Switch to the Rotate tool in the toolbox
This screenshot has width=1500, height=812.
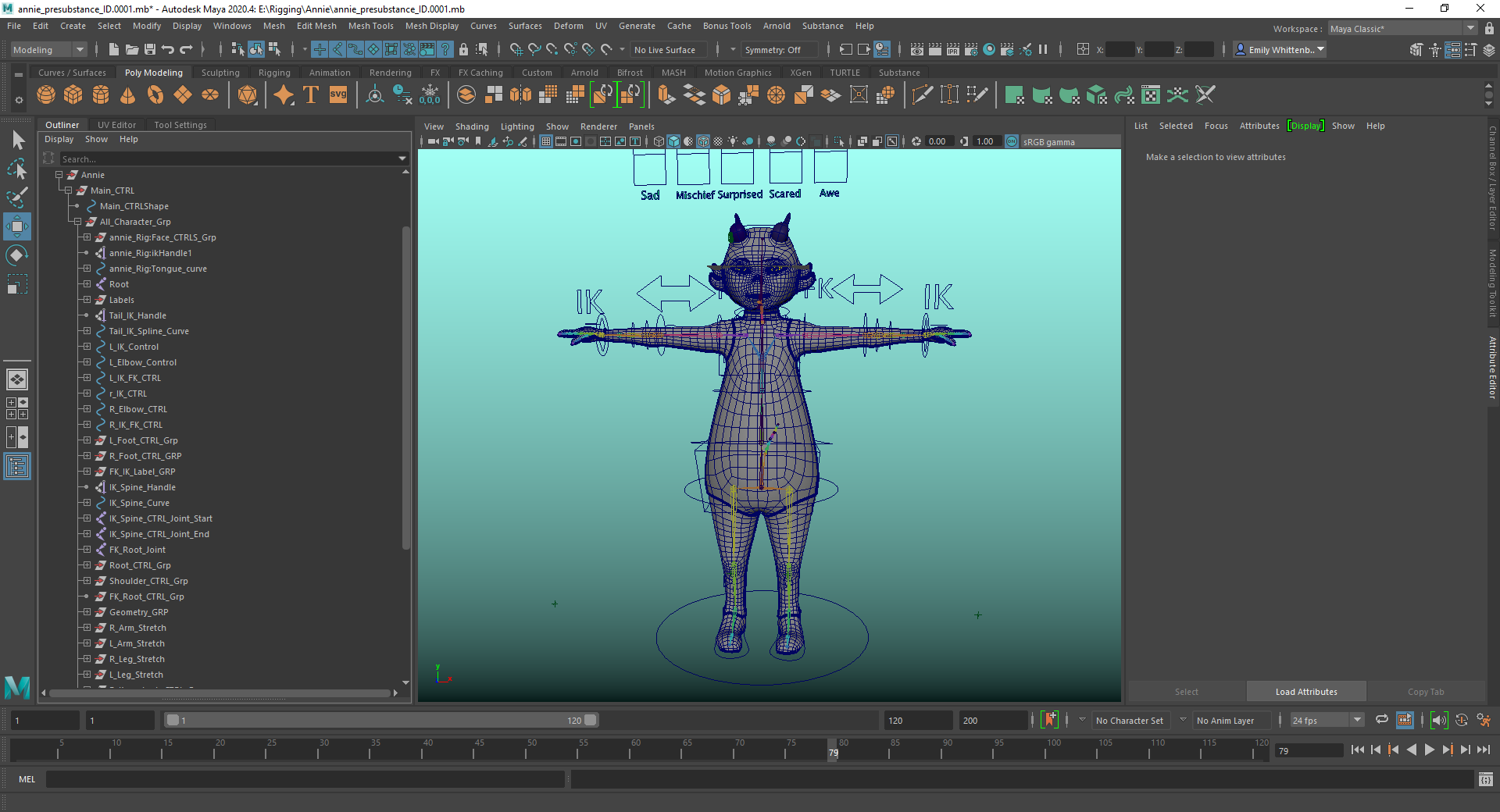tap(16, 255)
